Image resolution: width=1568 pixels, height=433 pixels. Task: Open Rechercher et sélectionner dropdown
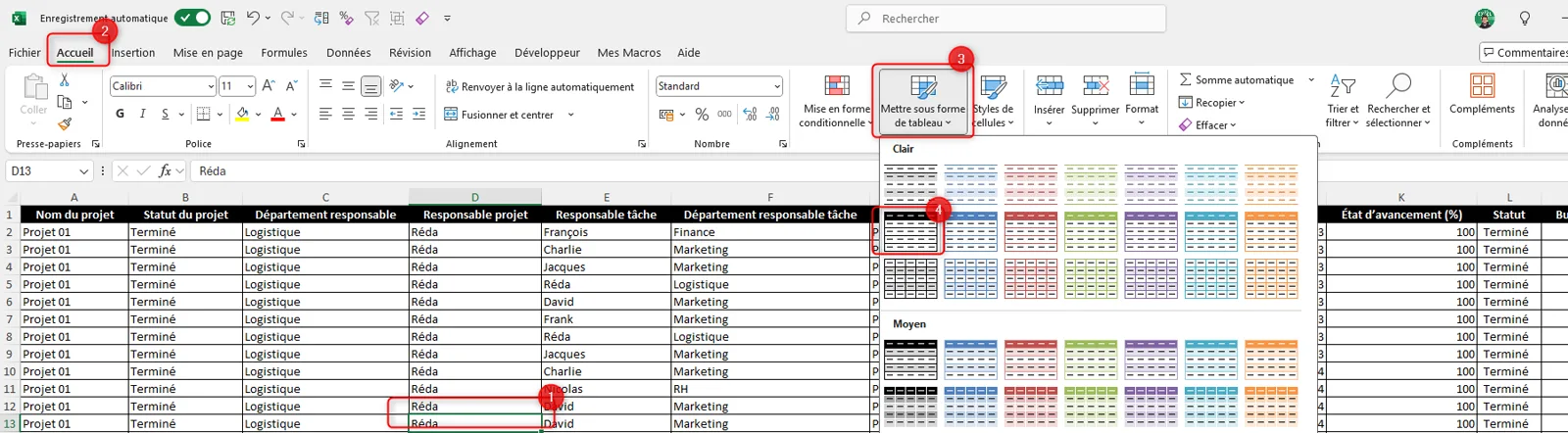[x=1398, y=101]
